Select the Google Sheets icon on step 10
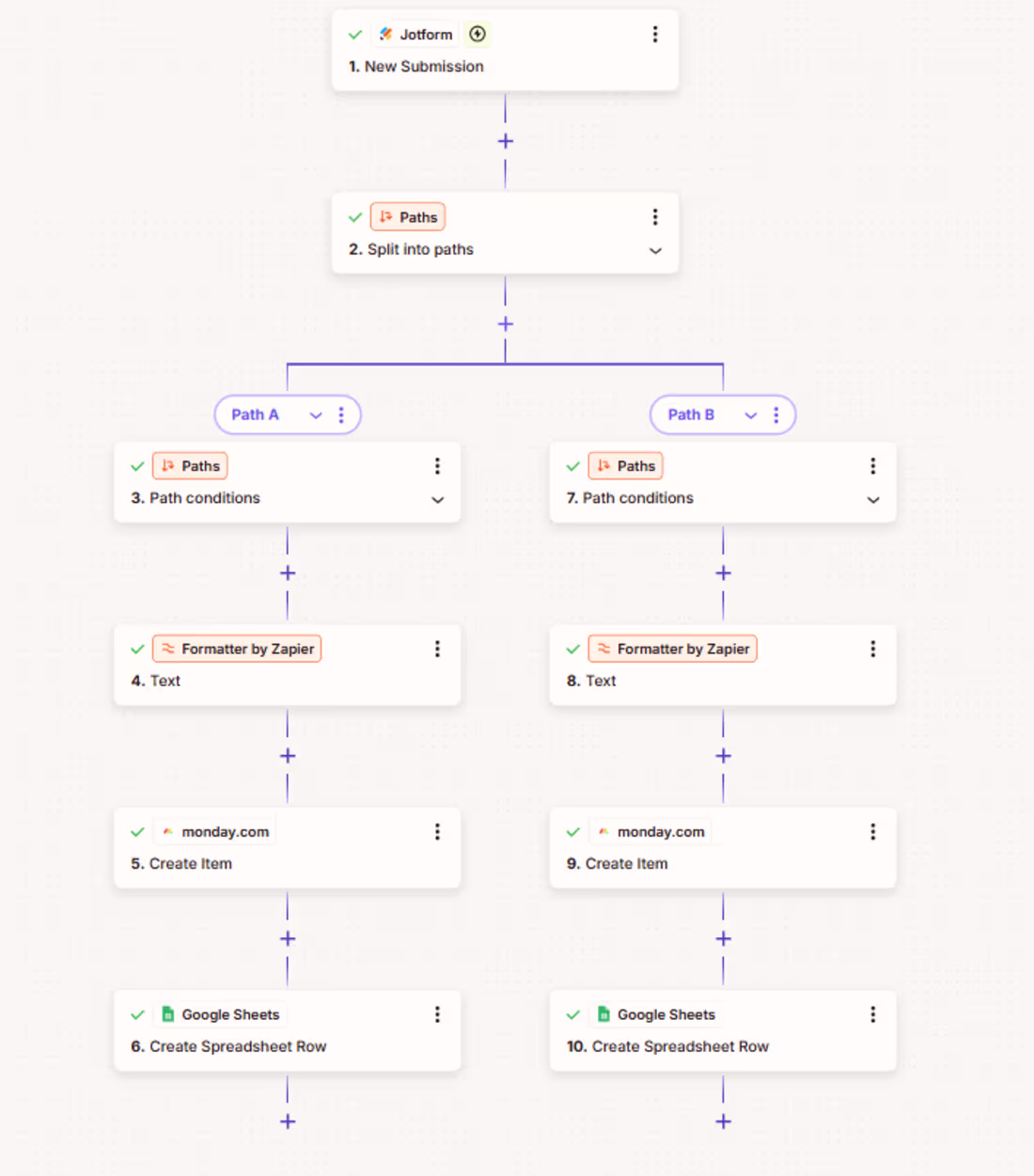The height and width of the screenshot is (1176, 1034). pos(603,1014)
